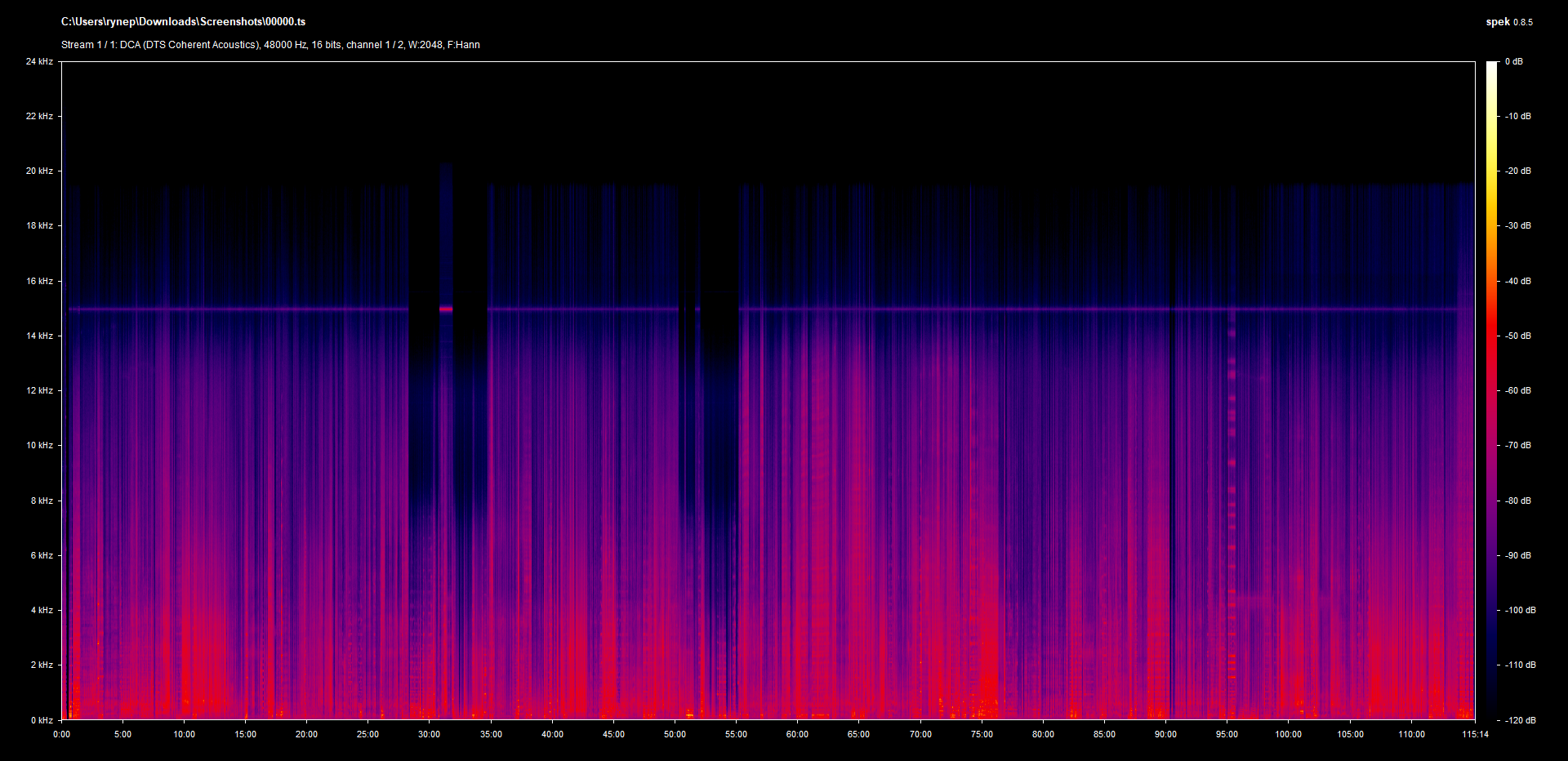Click the 0 dB scale label
The height and width of the screenshot is (761, 1568).
pyautogui.click(x=1513, y=61)
